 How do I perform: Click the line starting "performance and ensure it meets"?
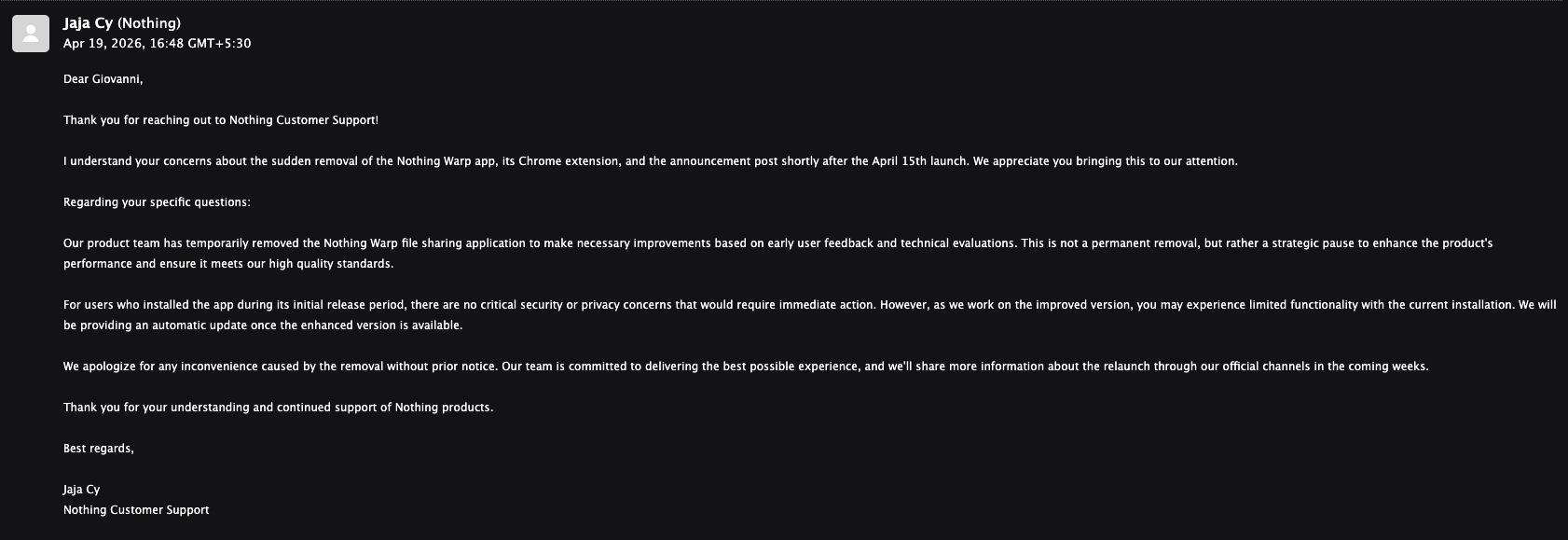pyautogui.click(x=228, y=264)
